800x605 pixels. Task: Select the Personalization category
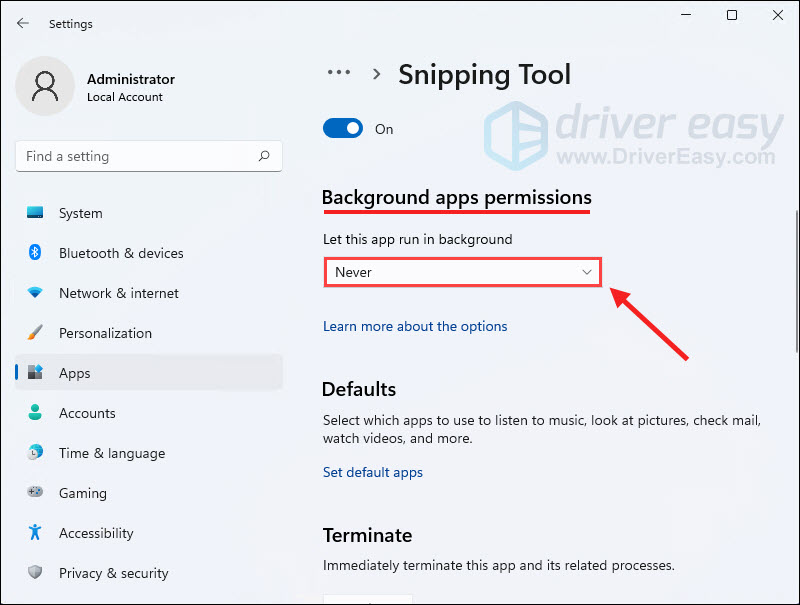click(x=148, y=333)
